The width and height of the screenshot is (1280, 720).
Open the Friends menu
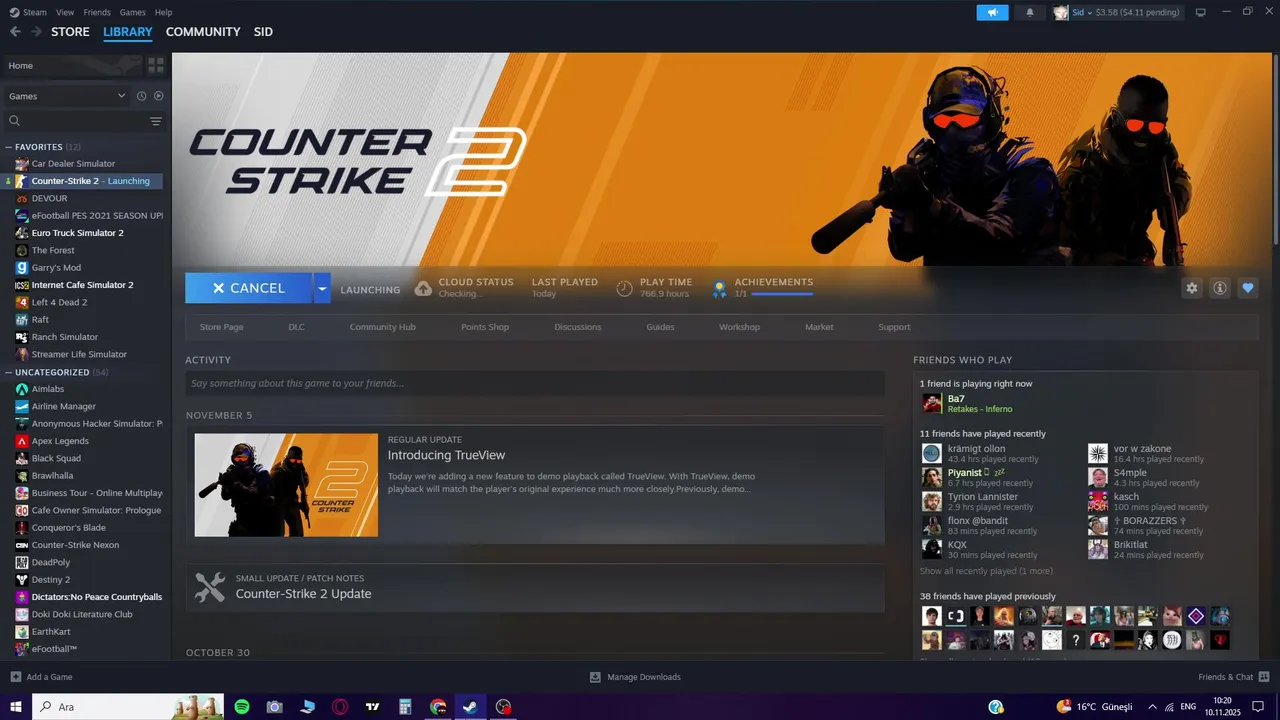click(97, 12)
